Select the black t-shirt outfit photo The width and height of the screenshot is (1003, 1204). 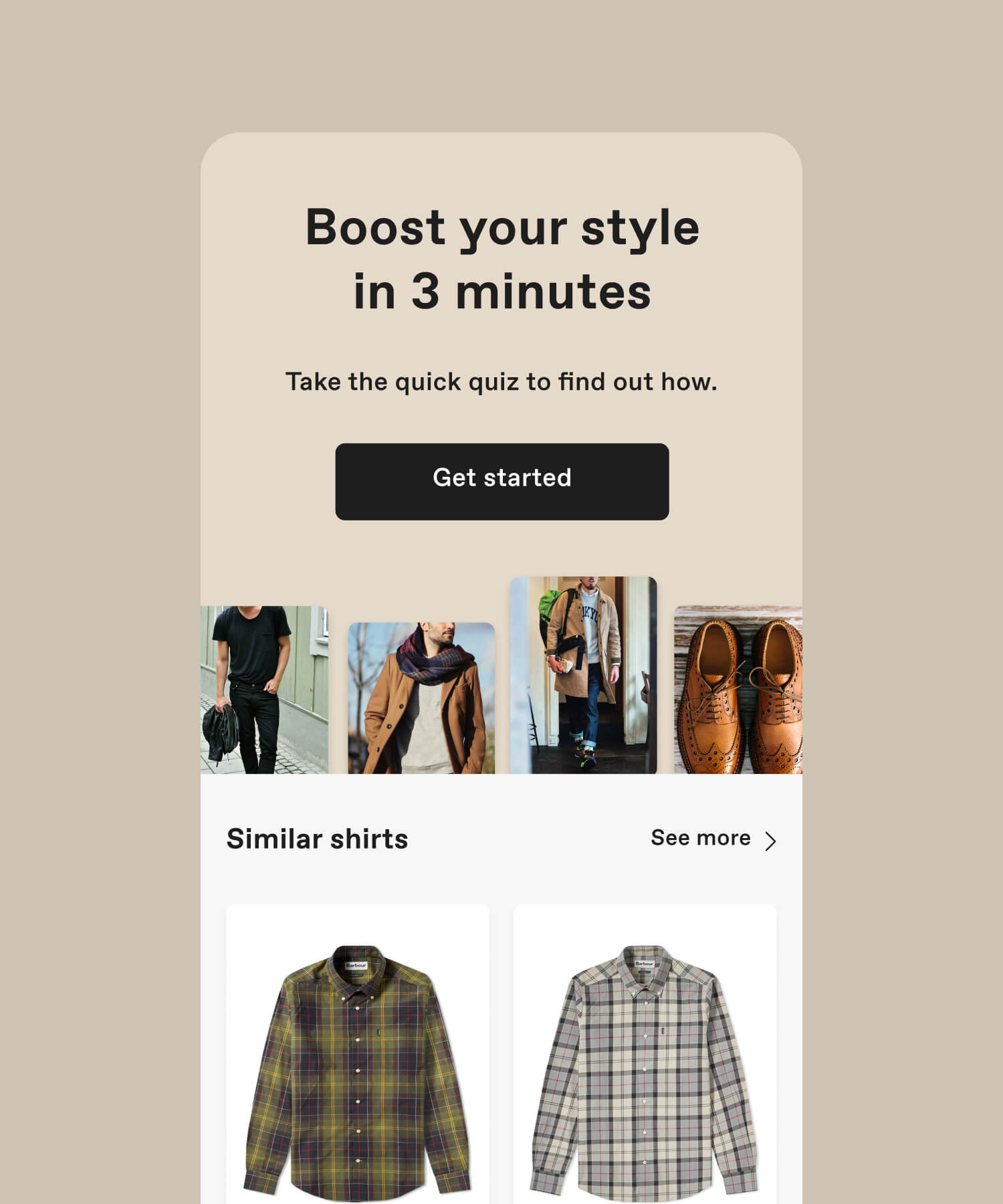pos(264,690)
